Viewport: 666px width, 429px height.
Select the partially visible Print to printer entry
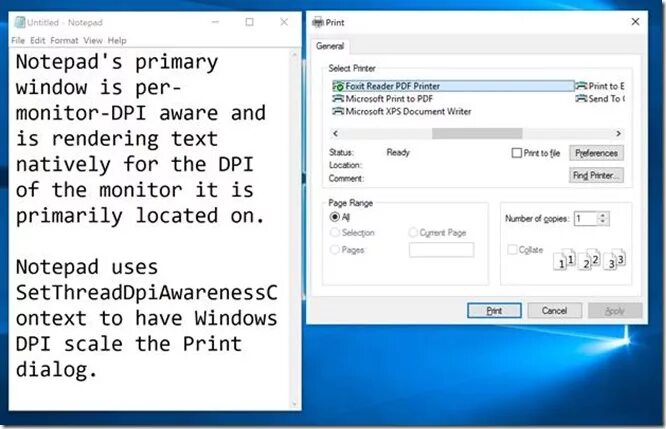600,86
